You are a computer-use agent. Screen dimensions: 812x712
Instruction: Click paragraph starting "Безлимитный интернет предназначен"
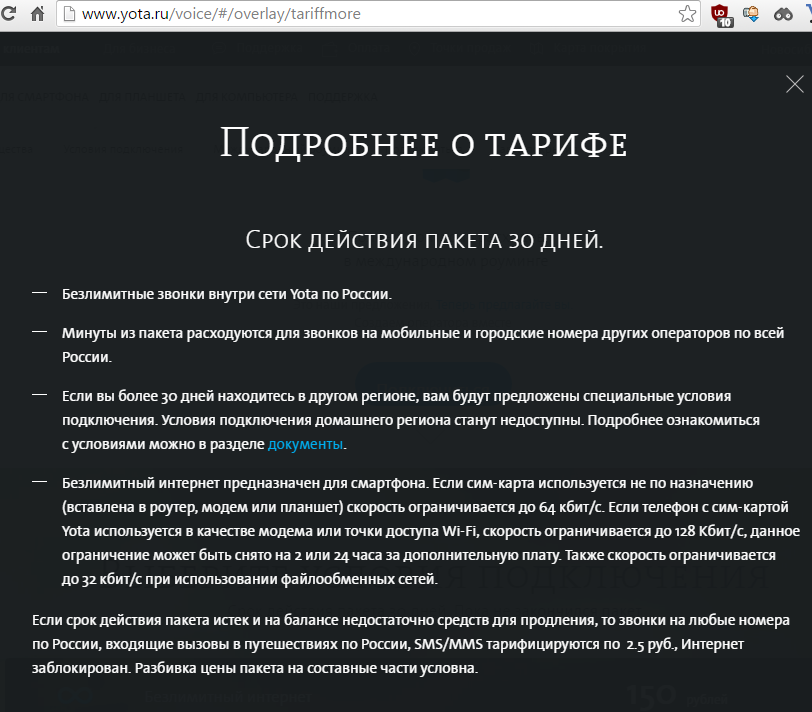pyautogui.click(x=431, y=531)
